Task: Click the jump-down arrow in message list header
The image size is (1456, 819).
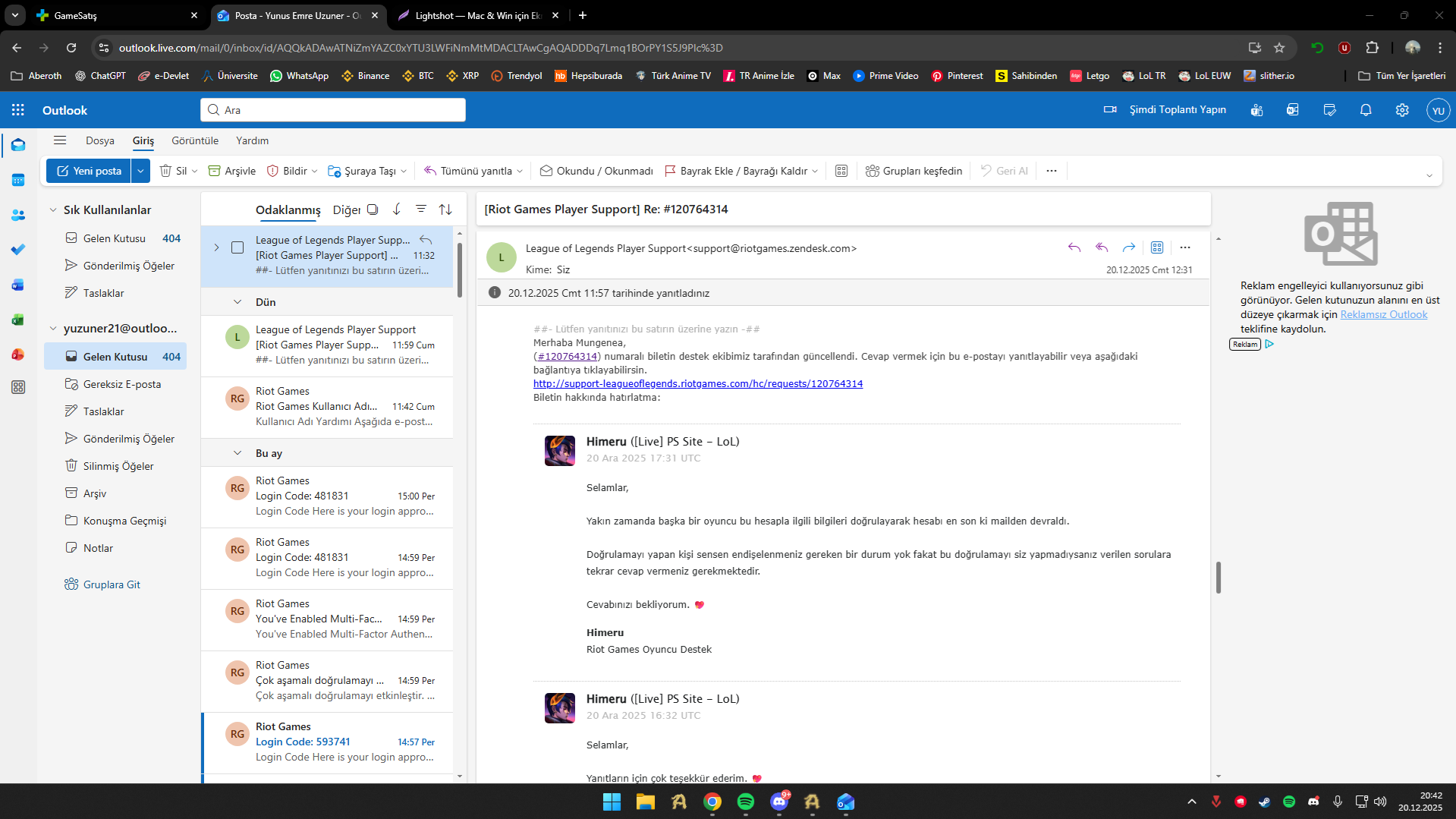Action: click(397, 209)
